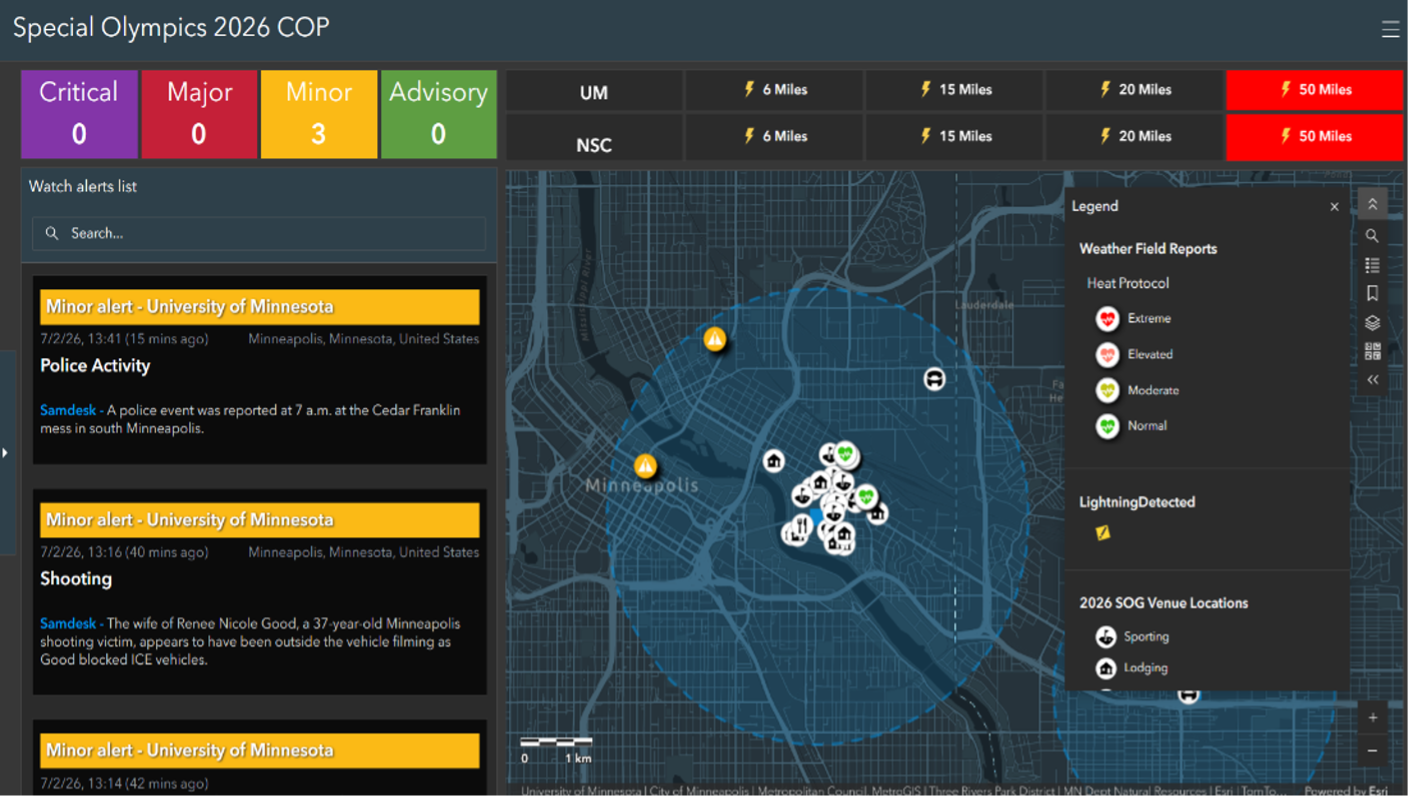Select the UM 20 Miles lightning indicator
This screenshot has width=1411, height=800.
[x=1135, y=90]
